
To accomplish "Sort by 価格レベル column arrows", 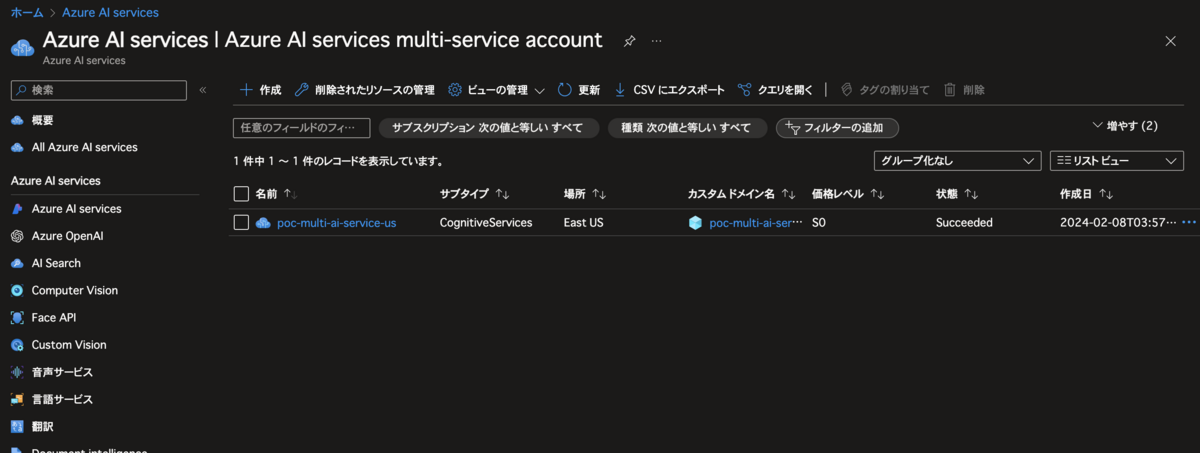I will [877, 194].
